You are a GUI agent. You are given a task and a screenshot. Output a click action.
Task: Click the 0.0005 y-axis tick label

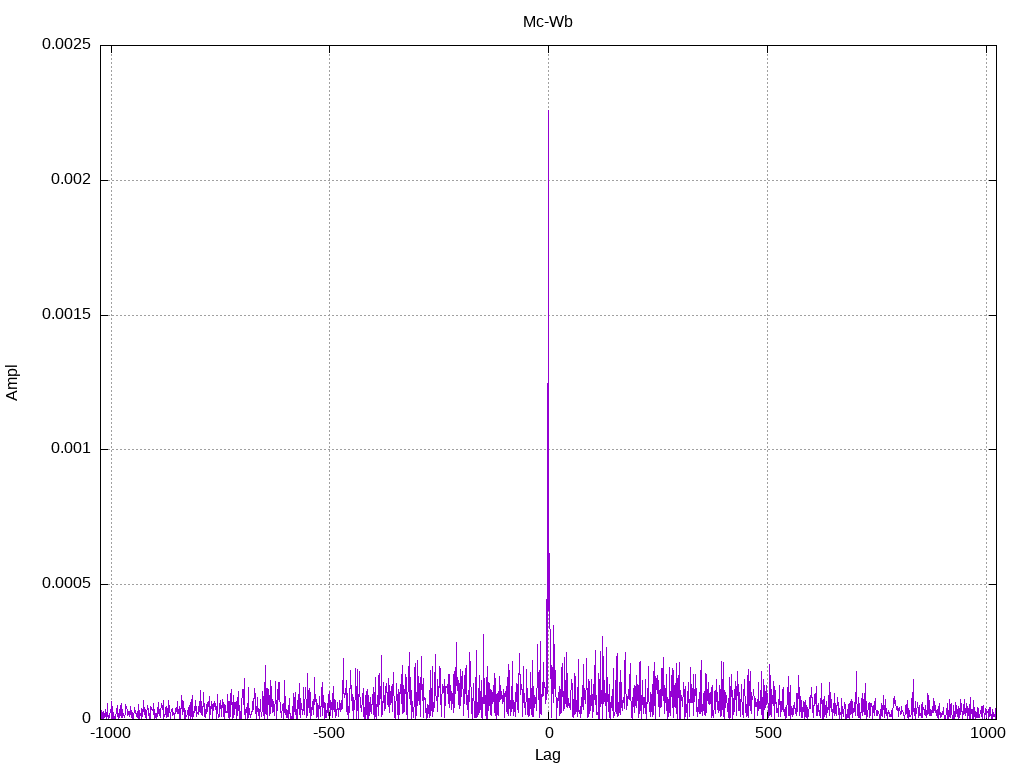(x=66, y=584)
